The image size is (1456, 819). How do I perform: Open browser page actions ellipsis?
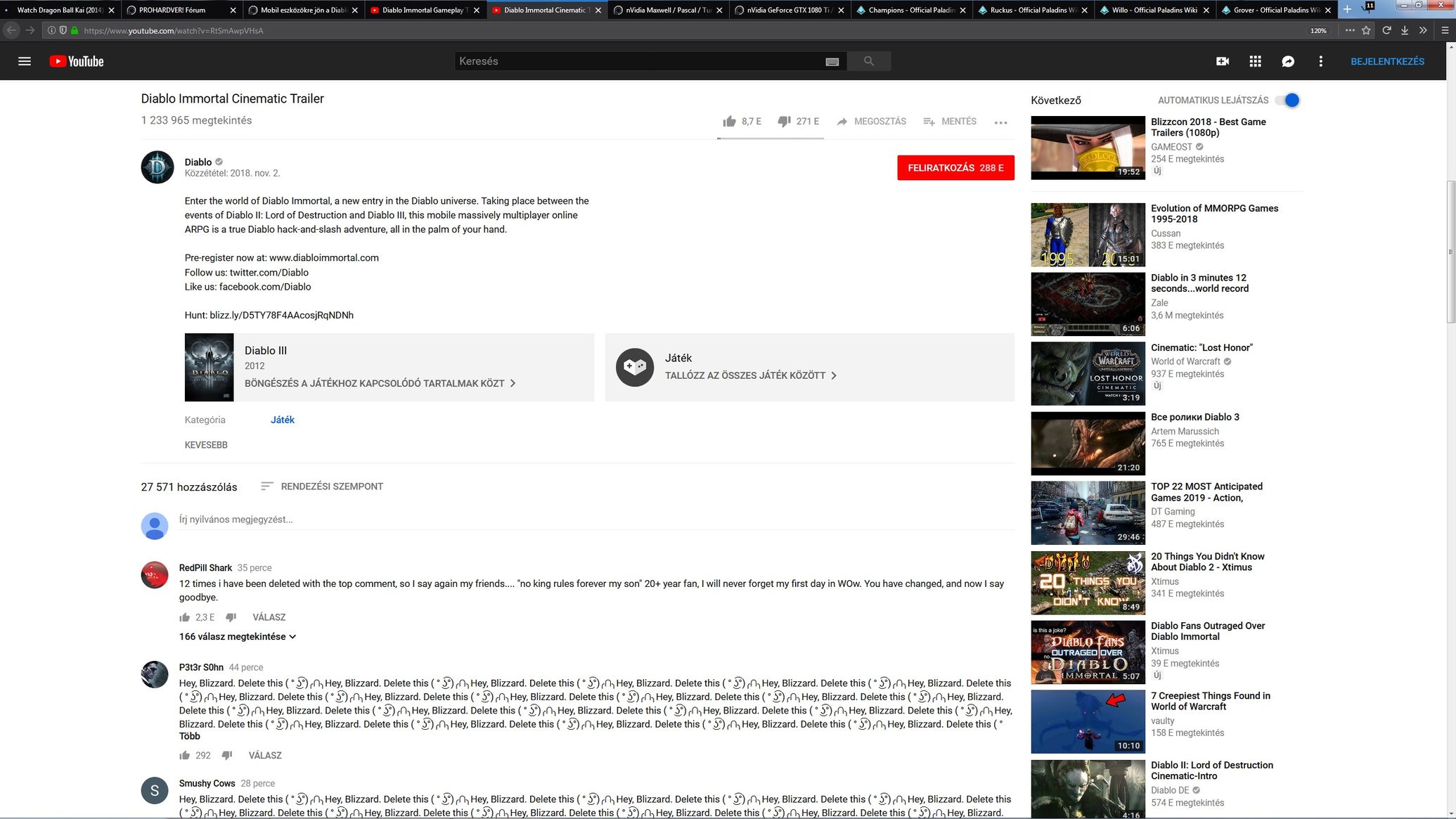(1350, 30)
